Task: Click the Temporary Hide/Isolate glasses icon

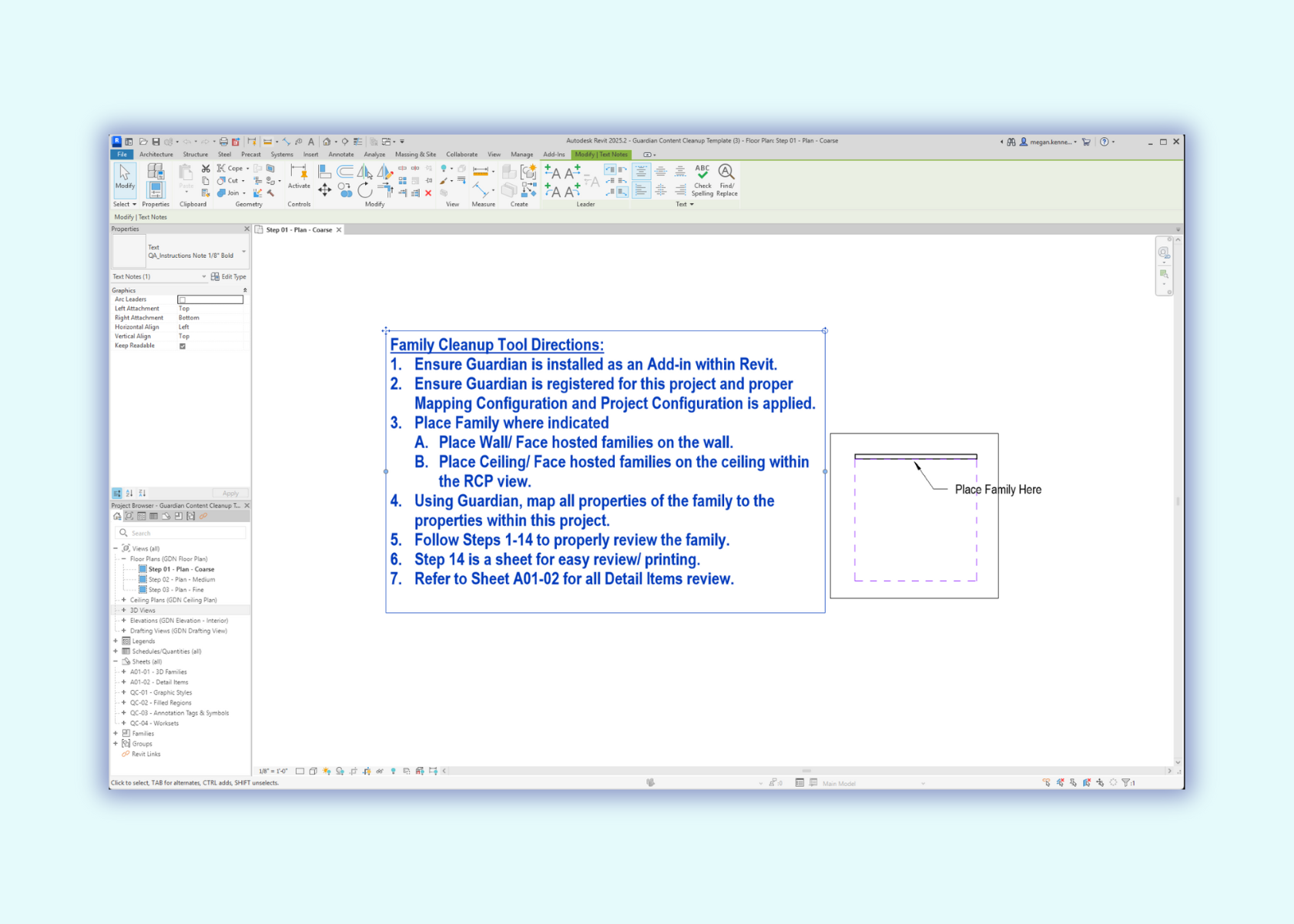Action: [x=380, y=771]
